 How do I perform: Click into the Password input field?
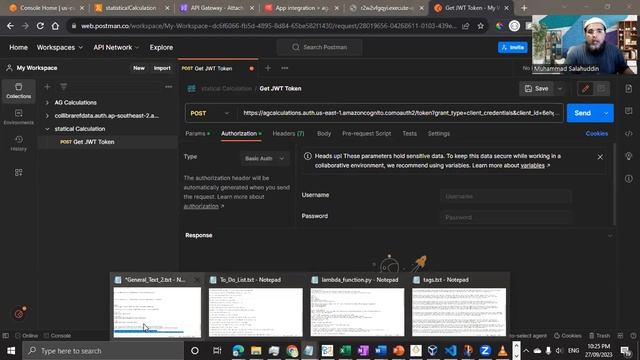(x=505, y=218)
